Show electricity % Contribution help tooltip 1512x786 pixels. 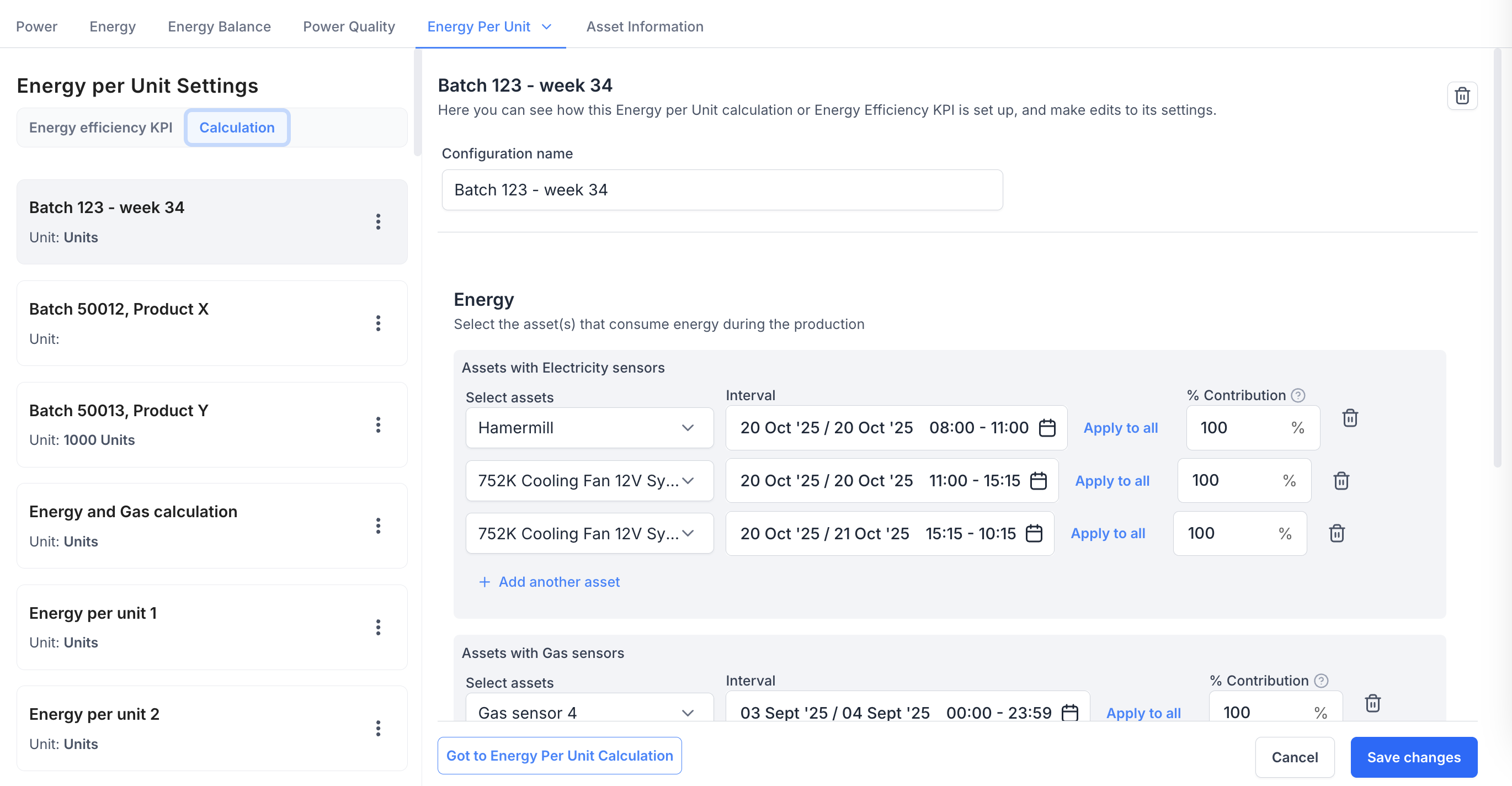(1298, 395)
